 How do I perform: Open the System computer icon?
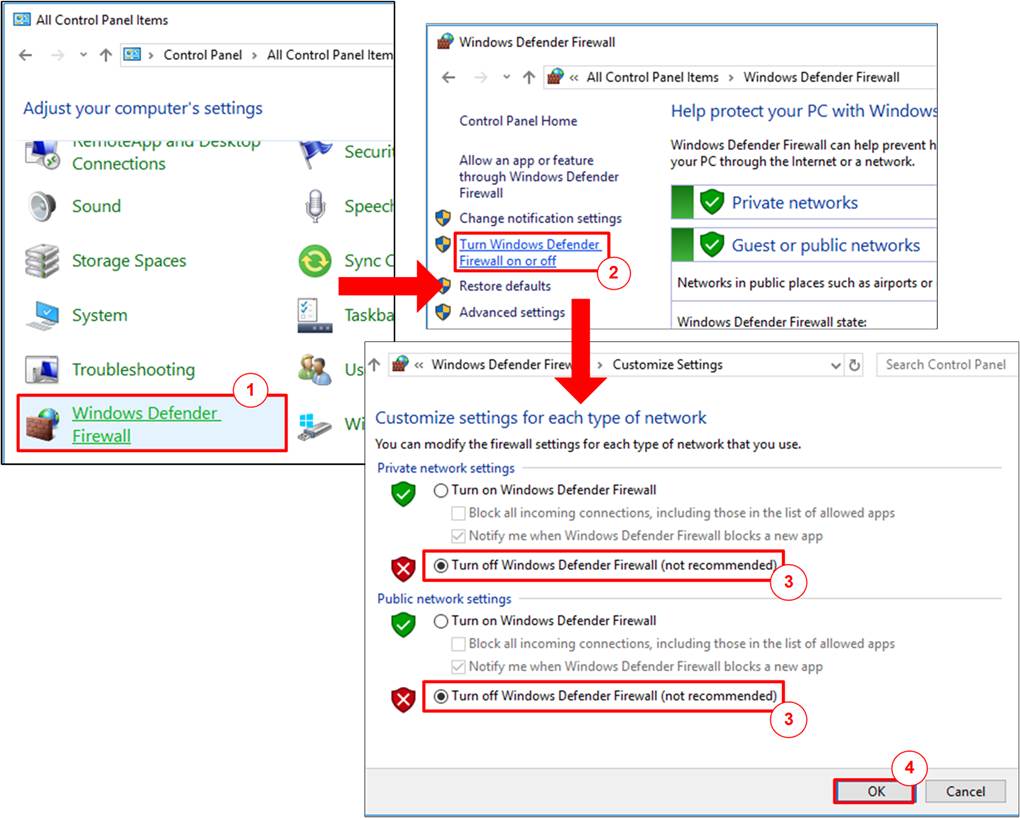point(43,316)
